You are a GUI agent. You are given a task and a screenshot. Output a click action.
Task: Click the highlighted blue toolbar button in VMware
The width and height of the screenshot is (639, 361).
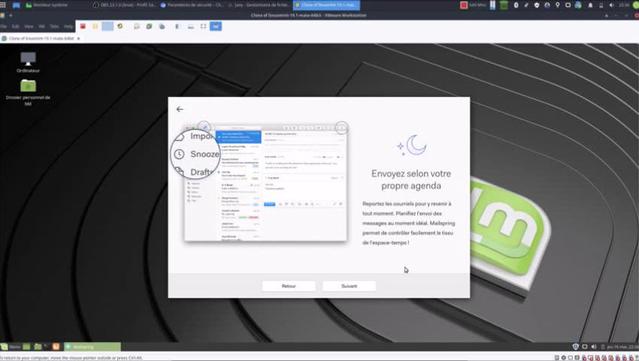[x=108, y=26]
